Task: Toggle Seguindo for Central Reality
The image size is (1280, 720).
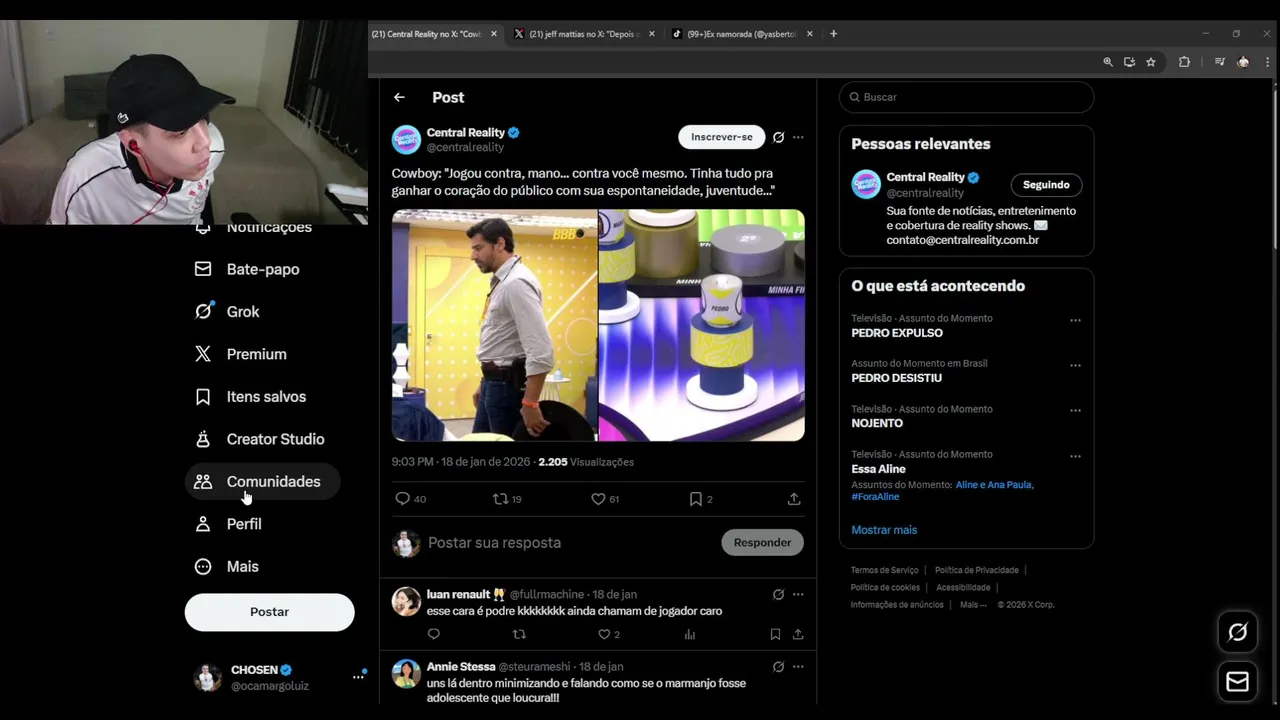Action: coord(1046,185)
